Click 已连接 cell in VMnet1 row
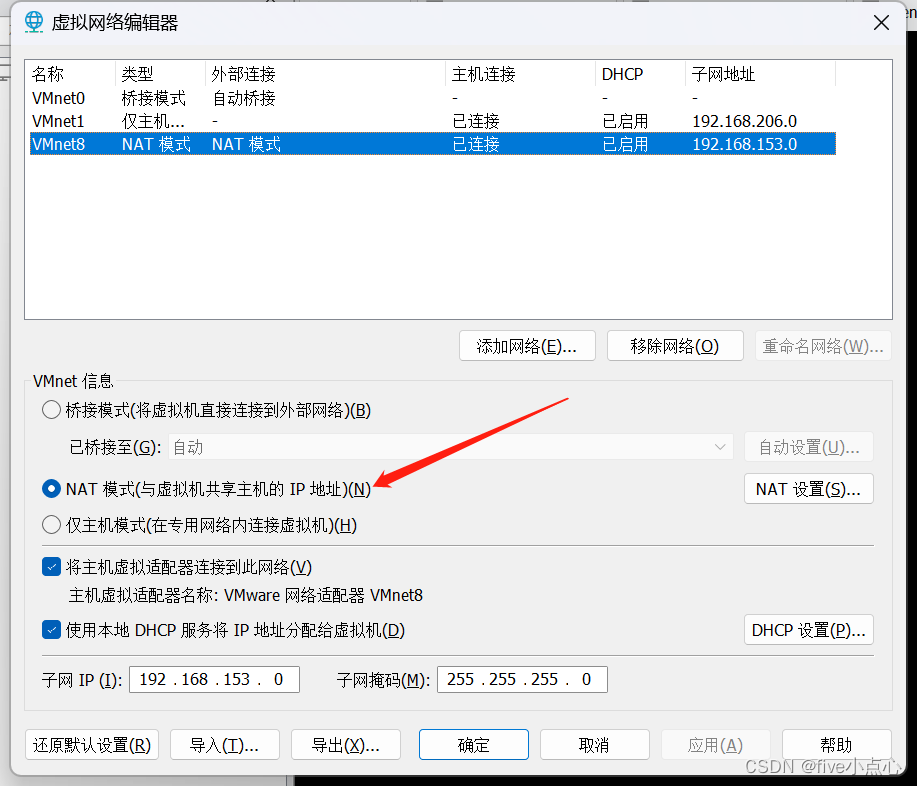 point(476,121)
